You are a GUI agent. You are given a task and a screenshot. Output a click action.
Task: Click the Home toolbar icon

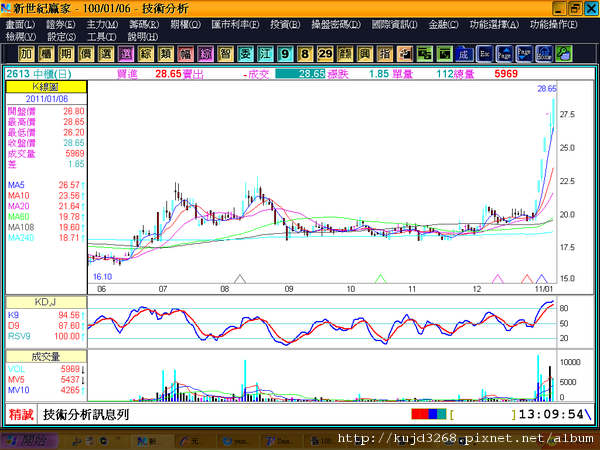point(544,54)
